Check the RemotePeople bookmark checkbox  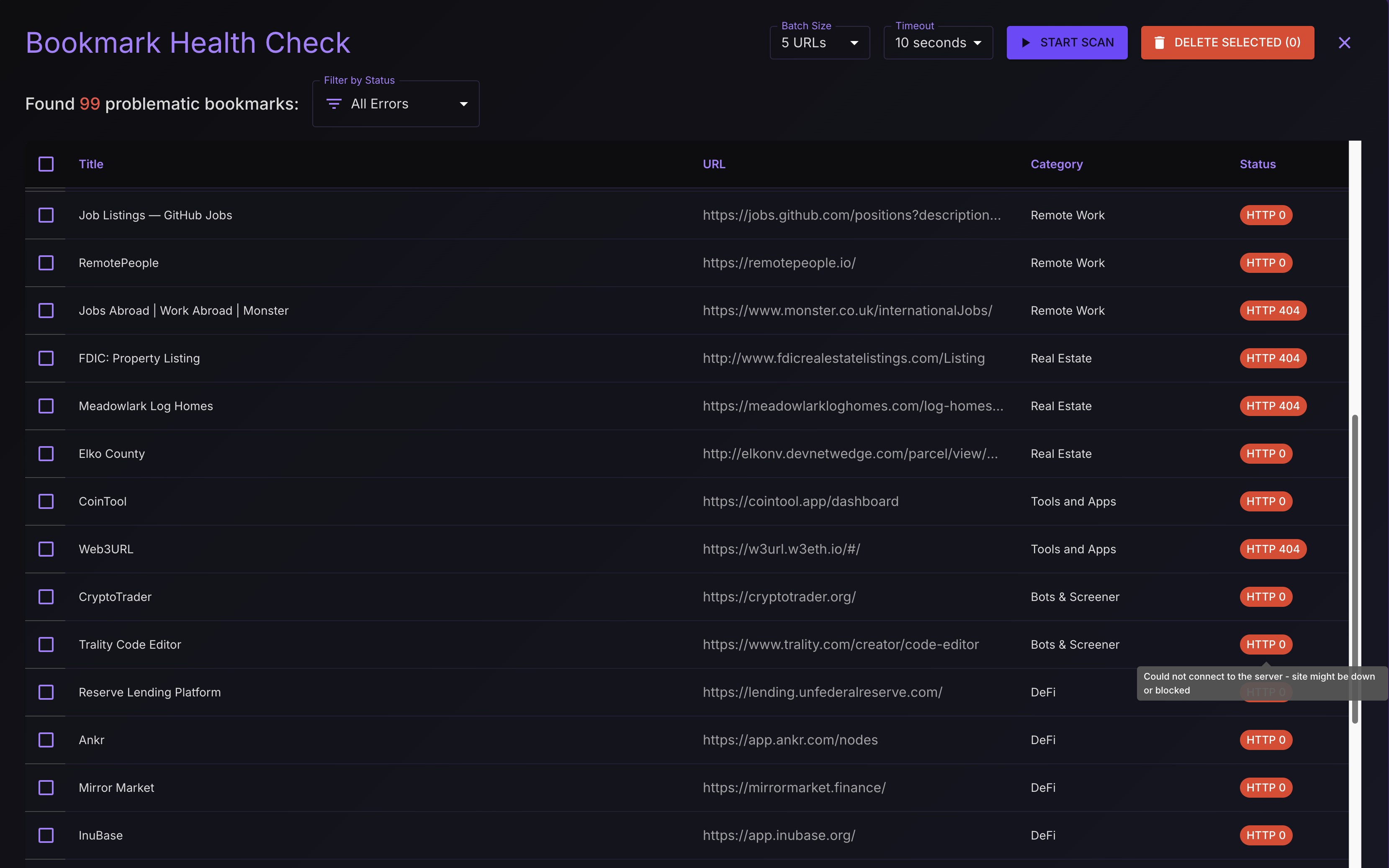point(46,263)
